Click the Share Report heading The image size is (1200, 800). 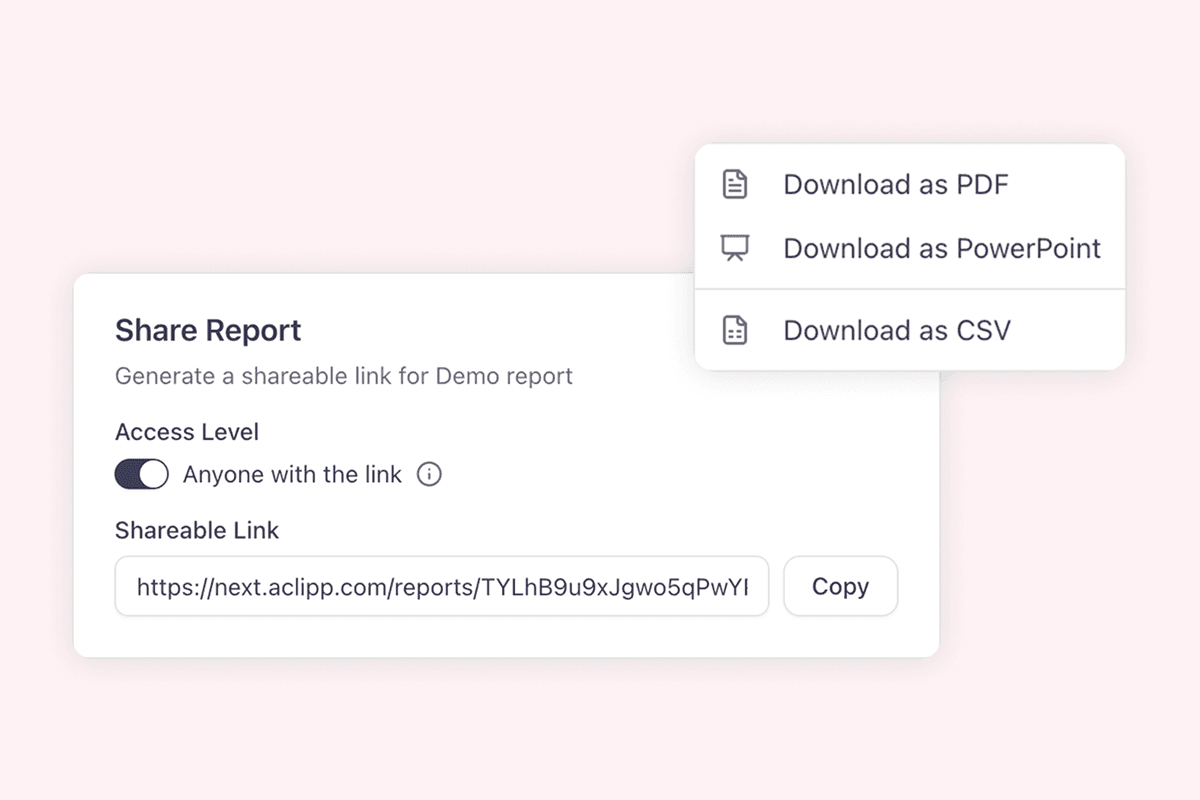(207, 330)
